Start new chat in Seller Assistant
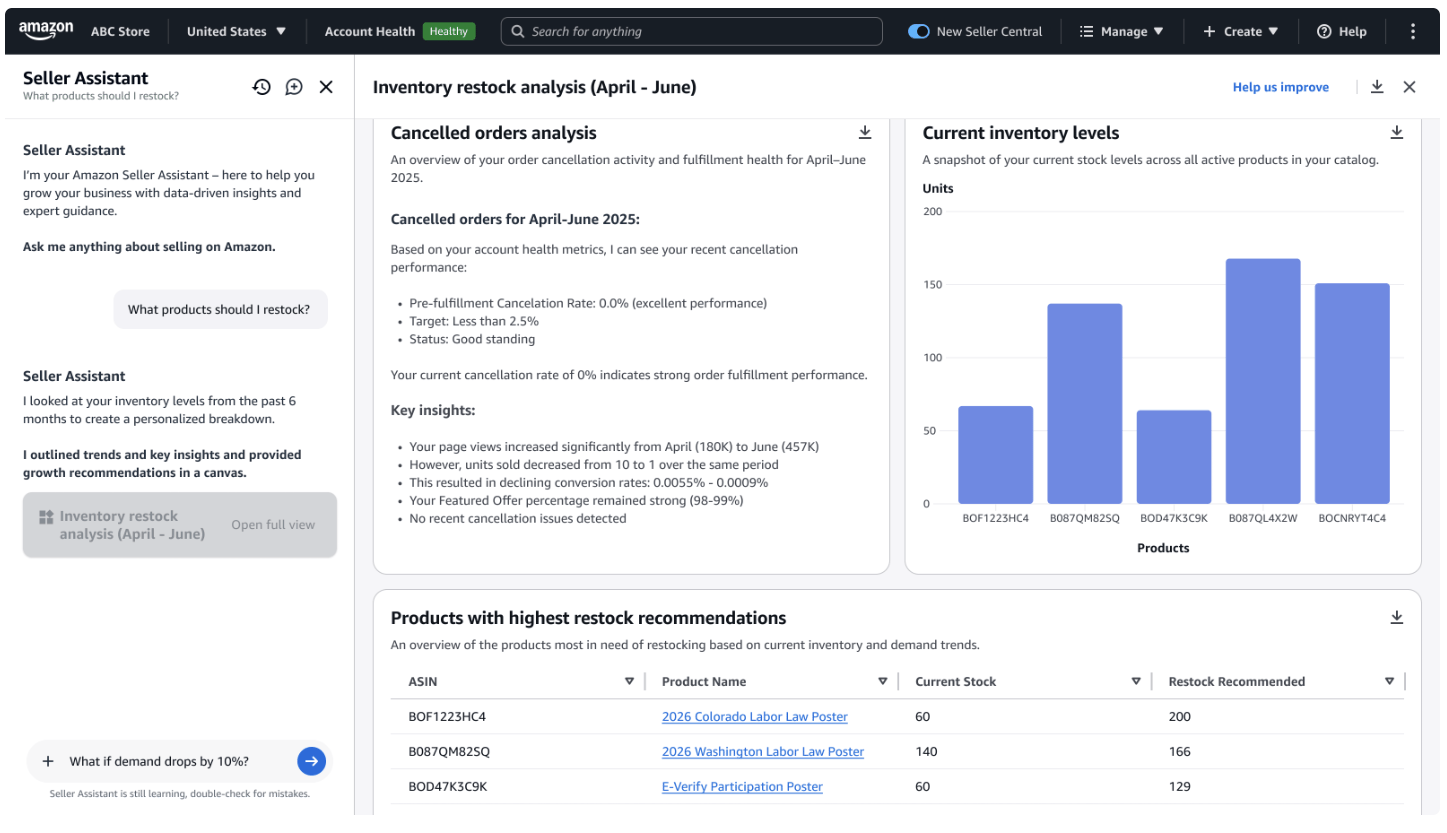This screenshot has height=833, width=1447. (294, 87)
